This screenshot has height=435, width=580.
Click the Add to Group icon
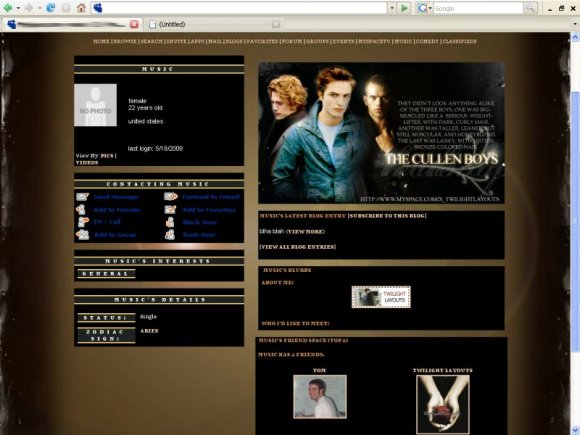click(82, 235)
